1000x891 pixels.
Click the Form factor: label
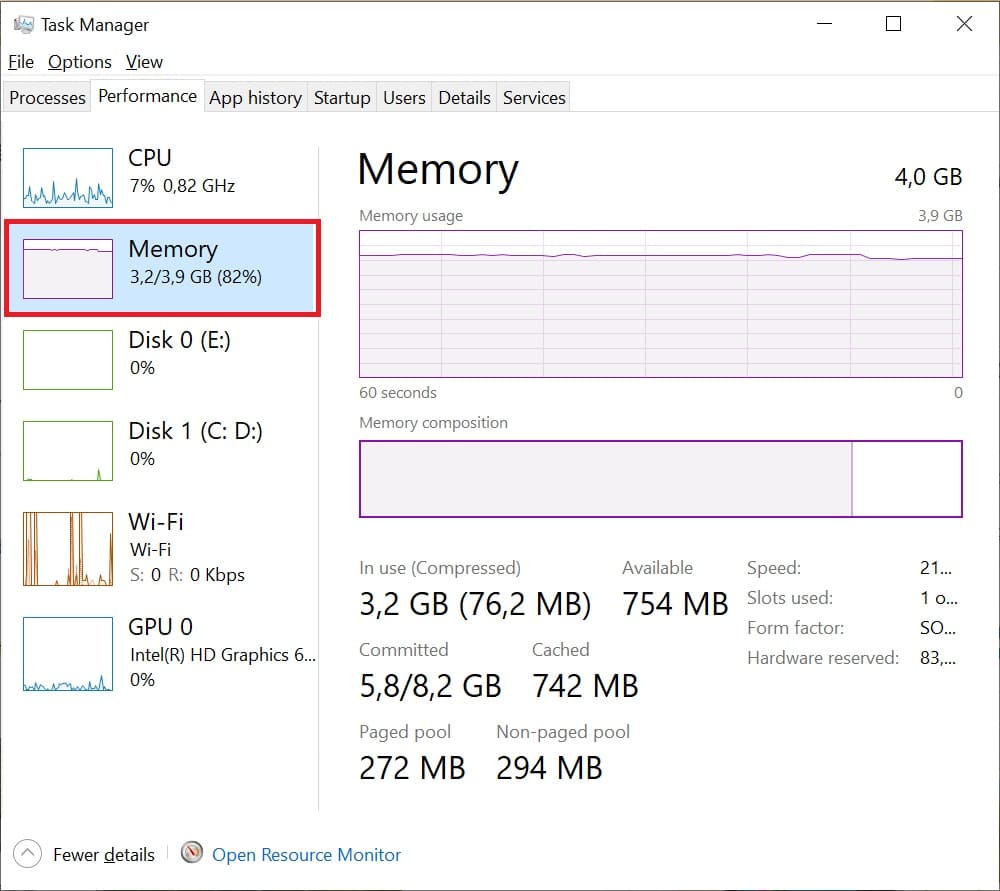[x=796, y=628]
